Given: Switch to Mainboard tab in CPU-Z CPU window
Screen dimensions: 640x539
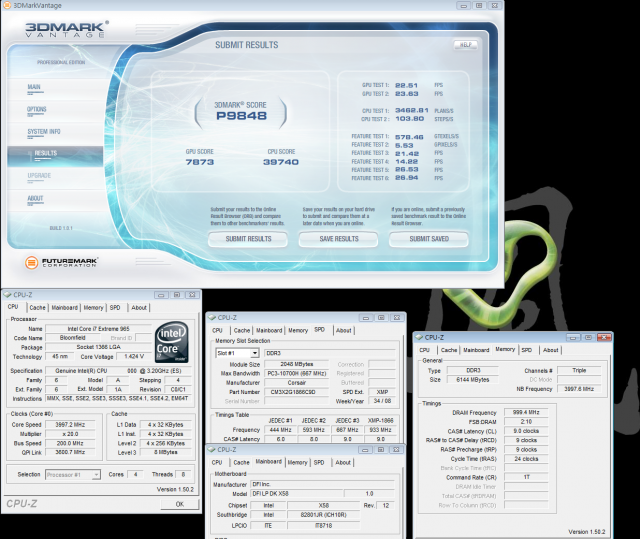Looking at the screenshot, I should [x=64, y=308].
